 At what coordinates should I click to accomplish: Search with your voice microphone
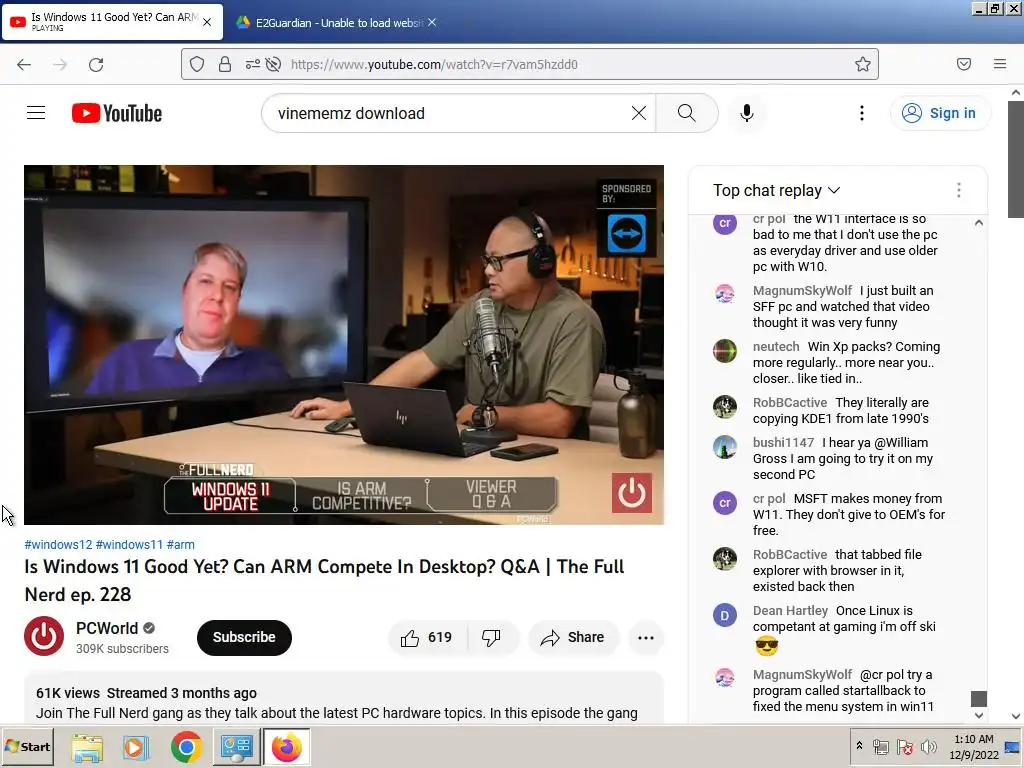tap(747, 113)
